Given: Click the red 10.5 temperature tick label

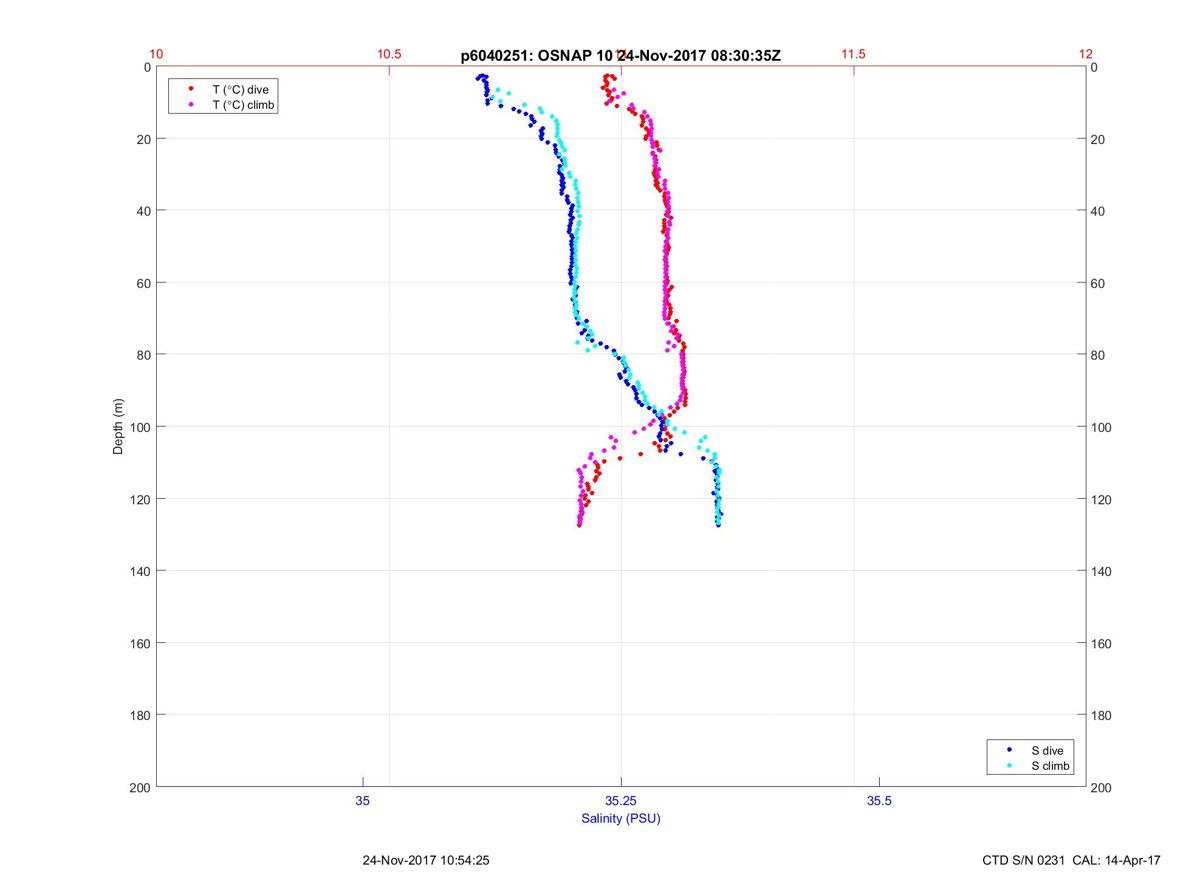Looking at the screenshot, I should tap(388, 54).
